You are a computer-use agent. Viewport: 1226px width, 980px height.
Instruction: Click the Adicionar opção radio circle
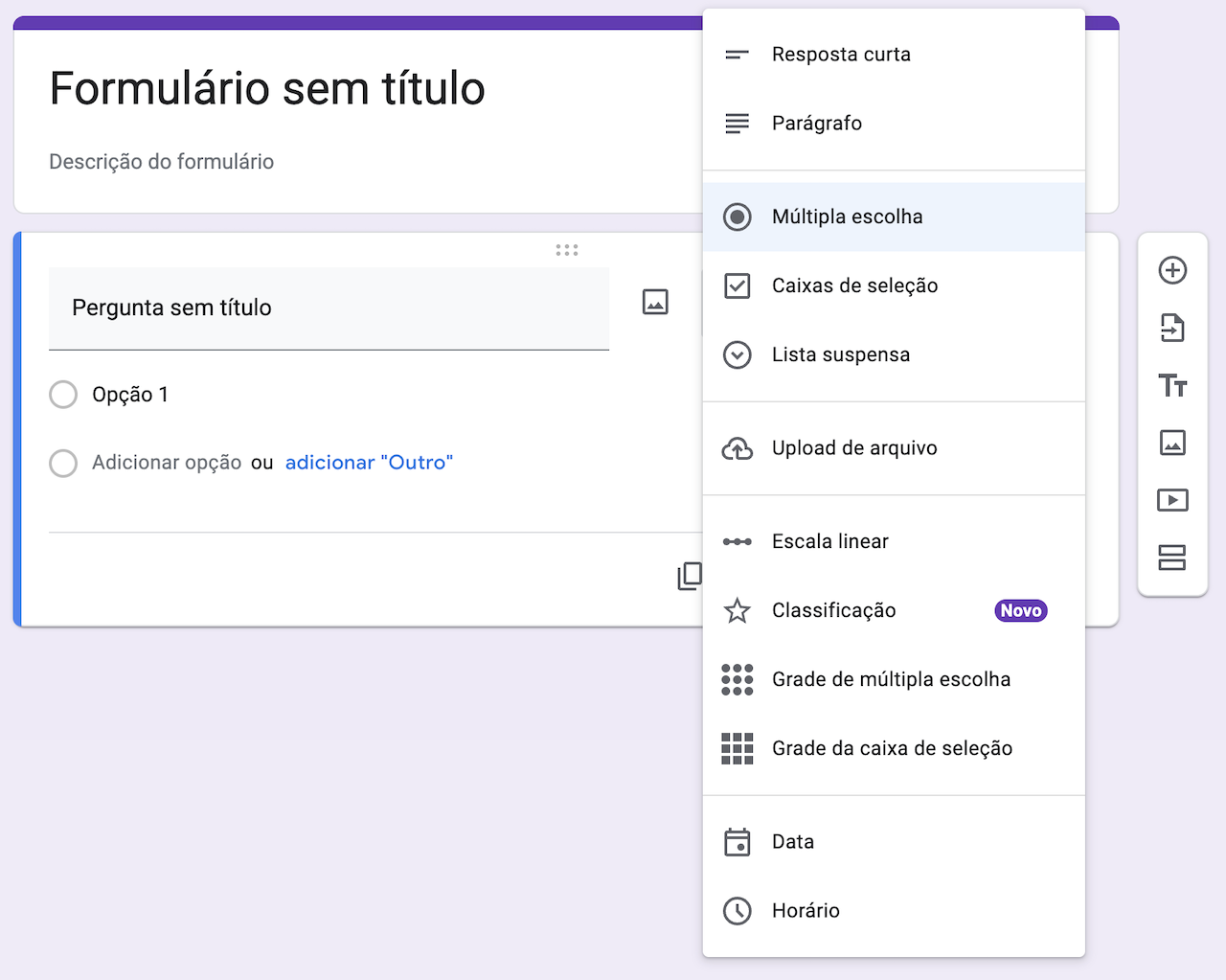[63, 463]
